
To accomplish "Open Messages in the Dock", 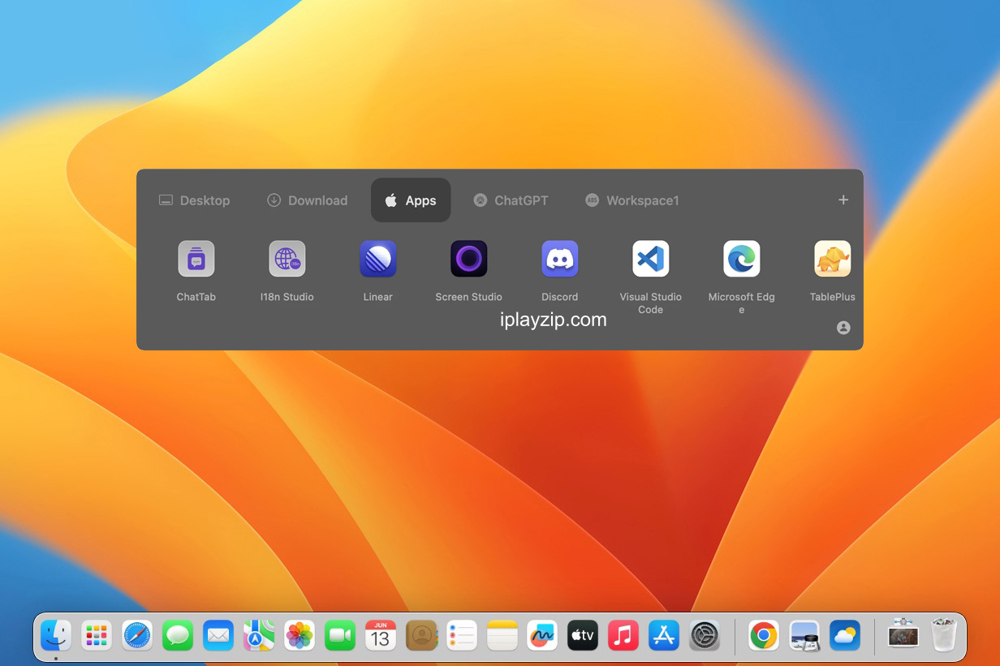I will [x=178, y=635].
